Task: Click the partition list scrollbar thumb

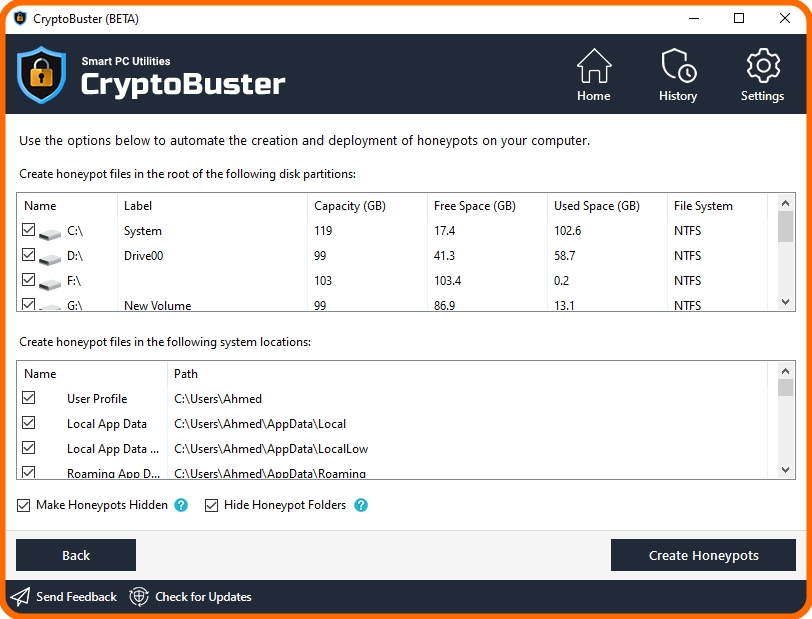Action: tap(786, 227)
